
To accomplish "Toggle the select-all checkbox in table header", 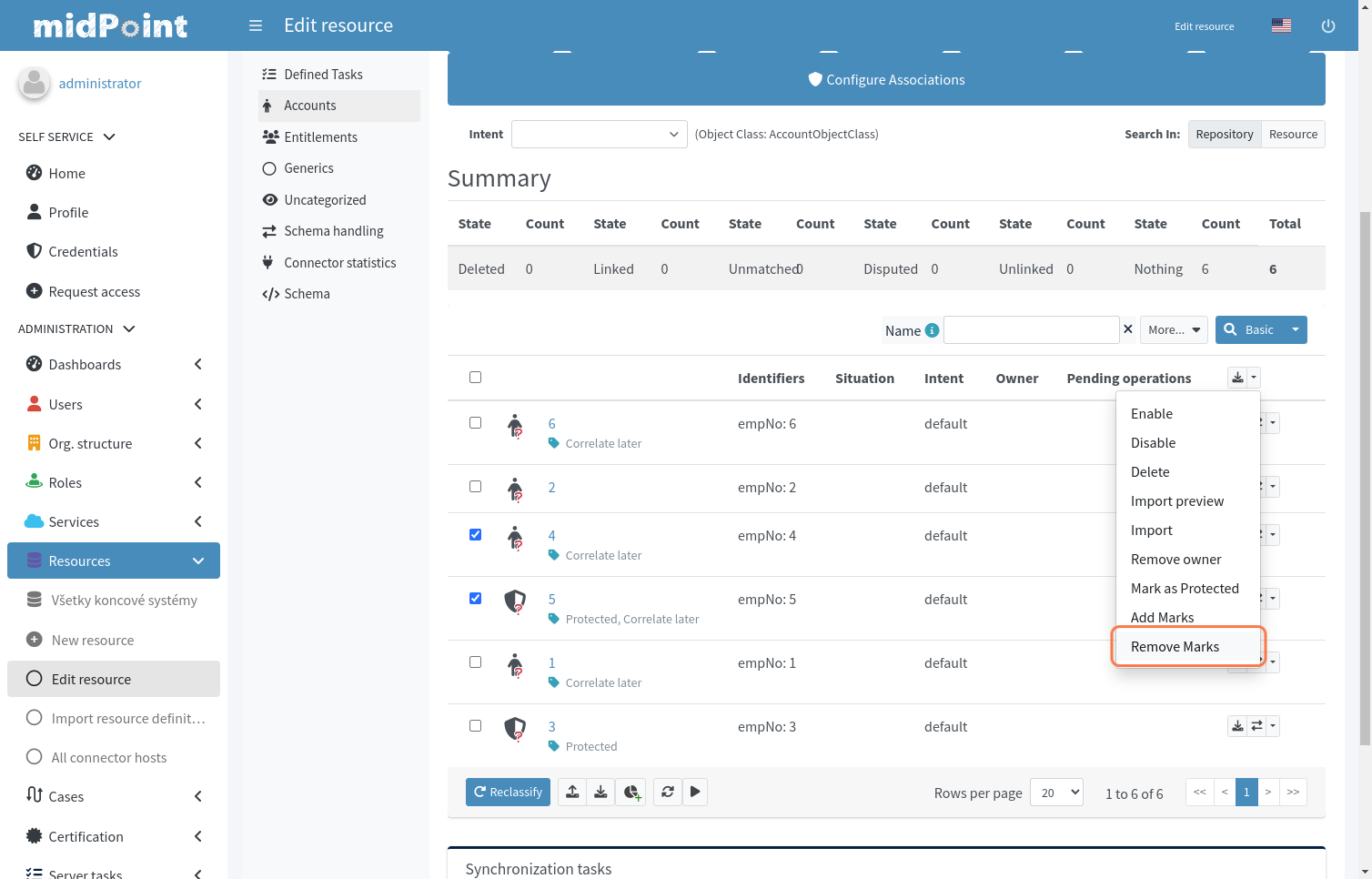I will click(475, 378).
